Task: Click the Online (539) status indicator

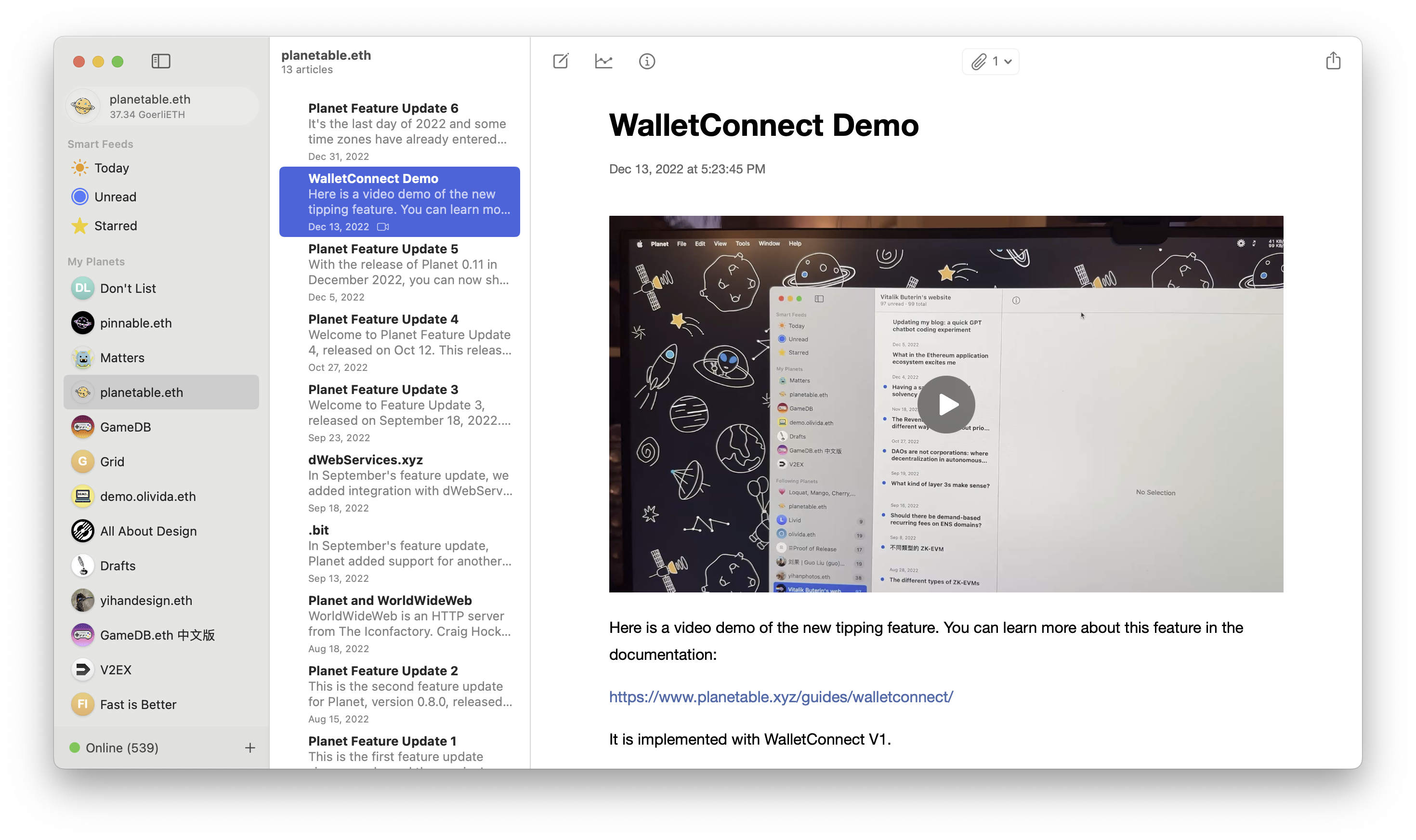Action: (x=114, y=748)
